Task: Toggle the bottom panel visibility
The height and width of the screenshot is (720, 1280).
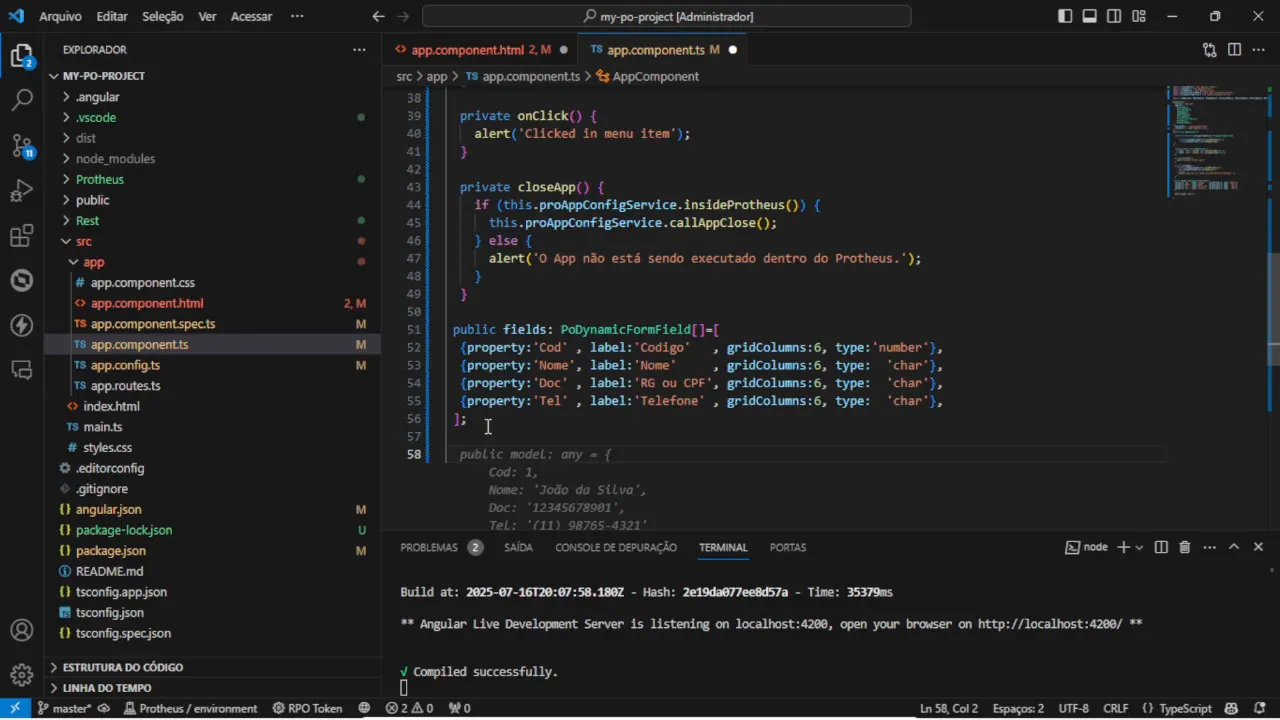Action: (1089, 16)
